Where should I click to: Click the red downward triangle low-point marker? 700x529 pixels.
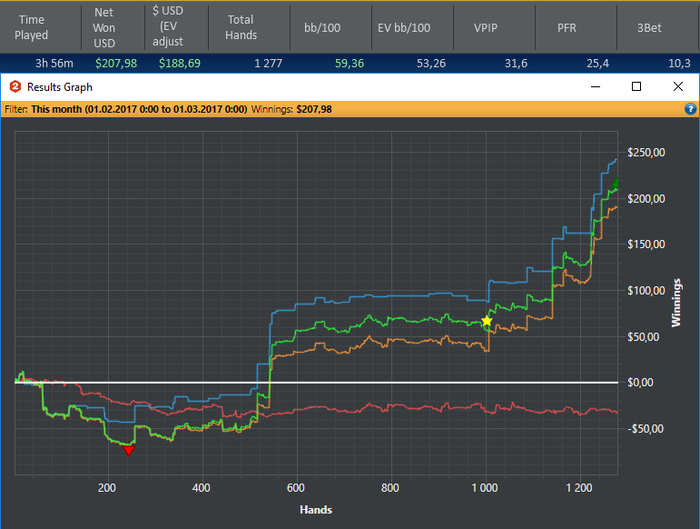click(x=129, y=450)
